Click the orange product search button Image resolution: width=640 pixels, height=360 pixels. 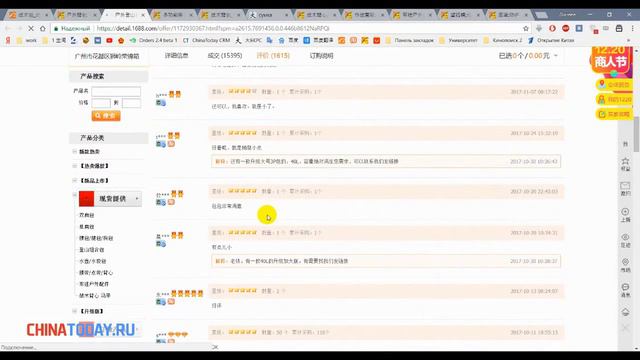point(106,116)
